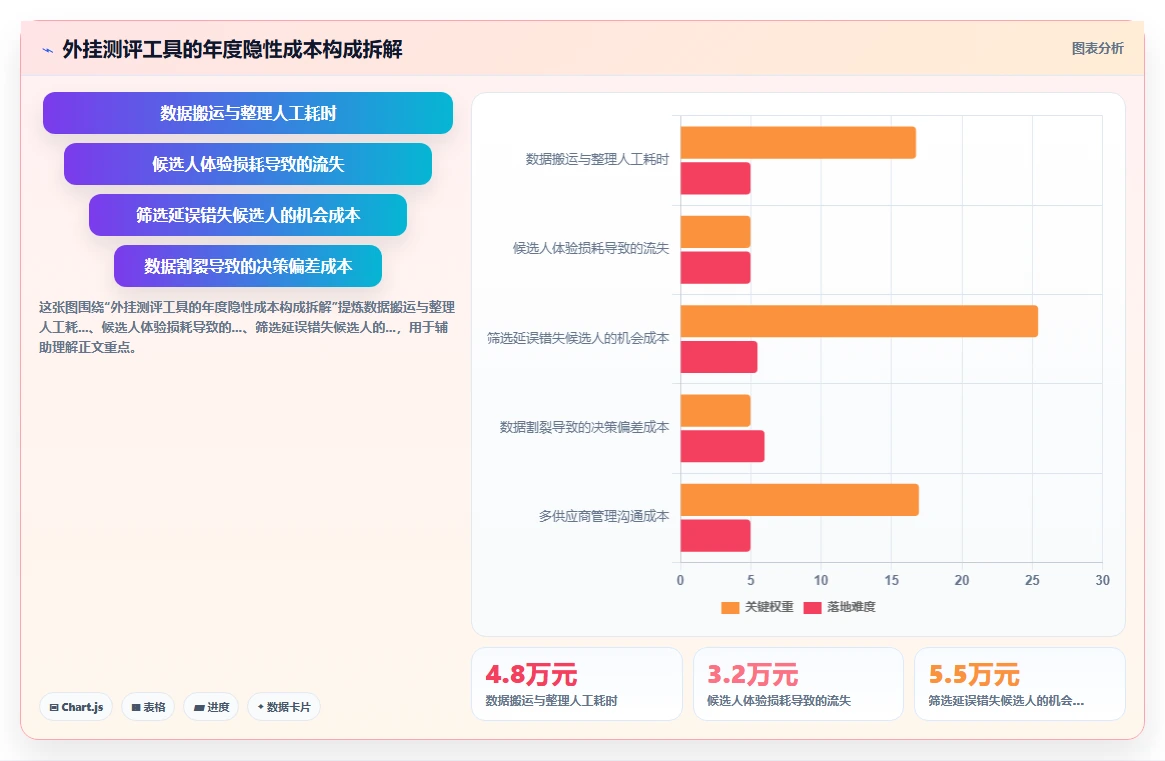Click red bar for 候选人体验损耗导致的流失
This screenshot has width=1165, height=761.
click(x=715, y=268)
